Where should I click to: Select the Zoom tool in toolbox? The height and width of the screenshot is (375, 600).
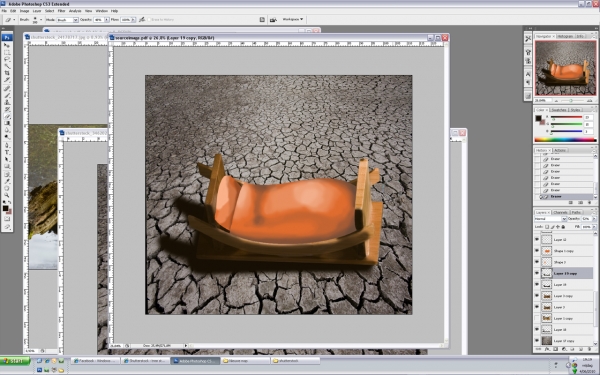click(x=7, y=195)
